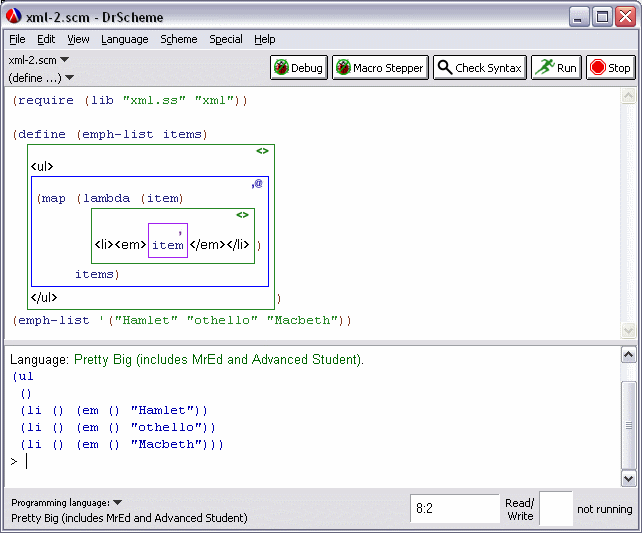642x533 pixels.
Task: Expand the xml-2.scm file dropdown
Action: tap(38, 60)
